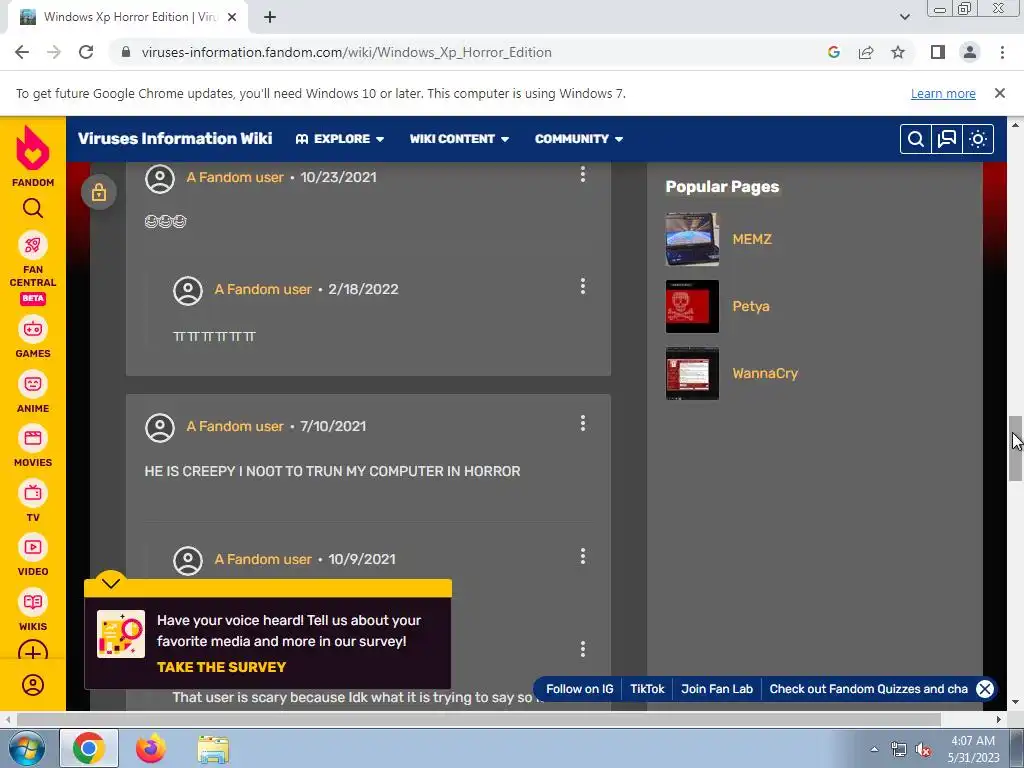Open options menu for 2/18/2022 reply
The height and width of the screenshot is (768, 1024).
tap(583, 286)
